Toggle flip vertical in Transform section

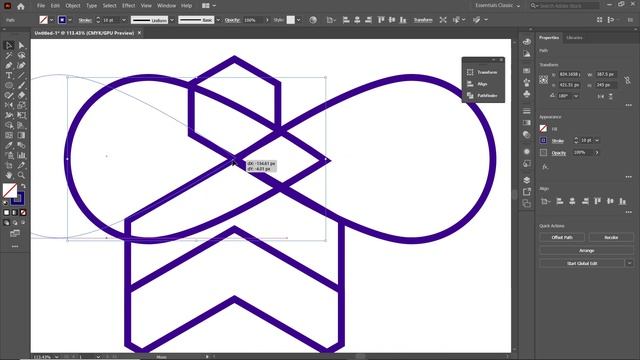click(611, 96)
